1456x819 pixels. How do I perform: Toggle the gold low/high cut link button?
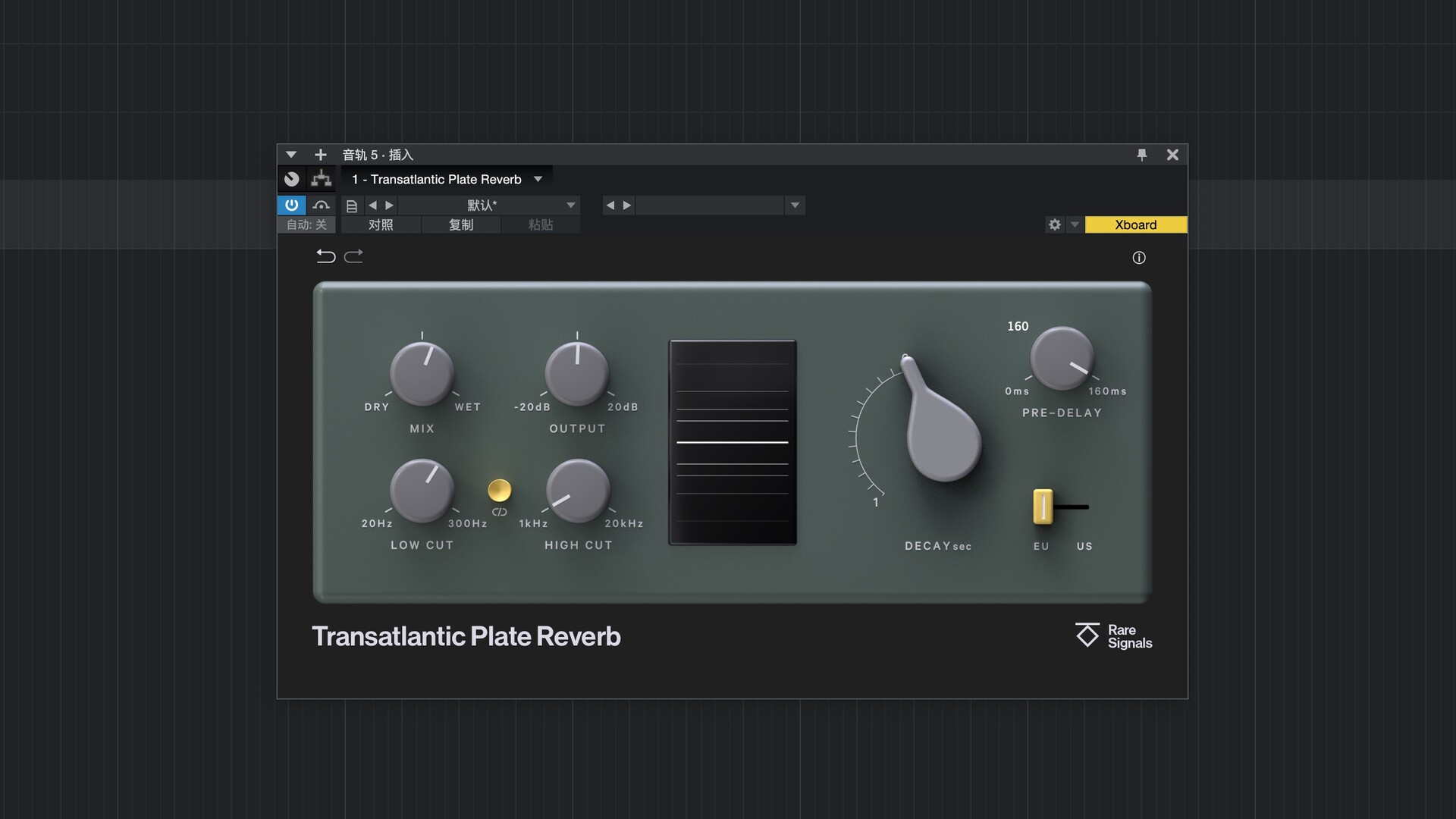pos(499,491)
